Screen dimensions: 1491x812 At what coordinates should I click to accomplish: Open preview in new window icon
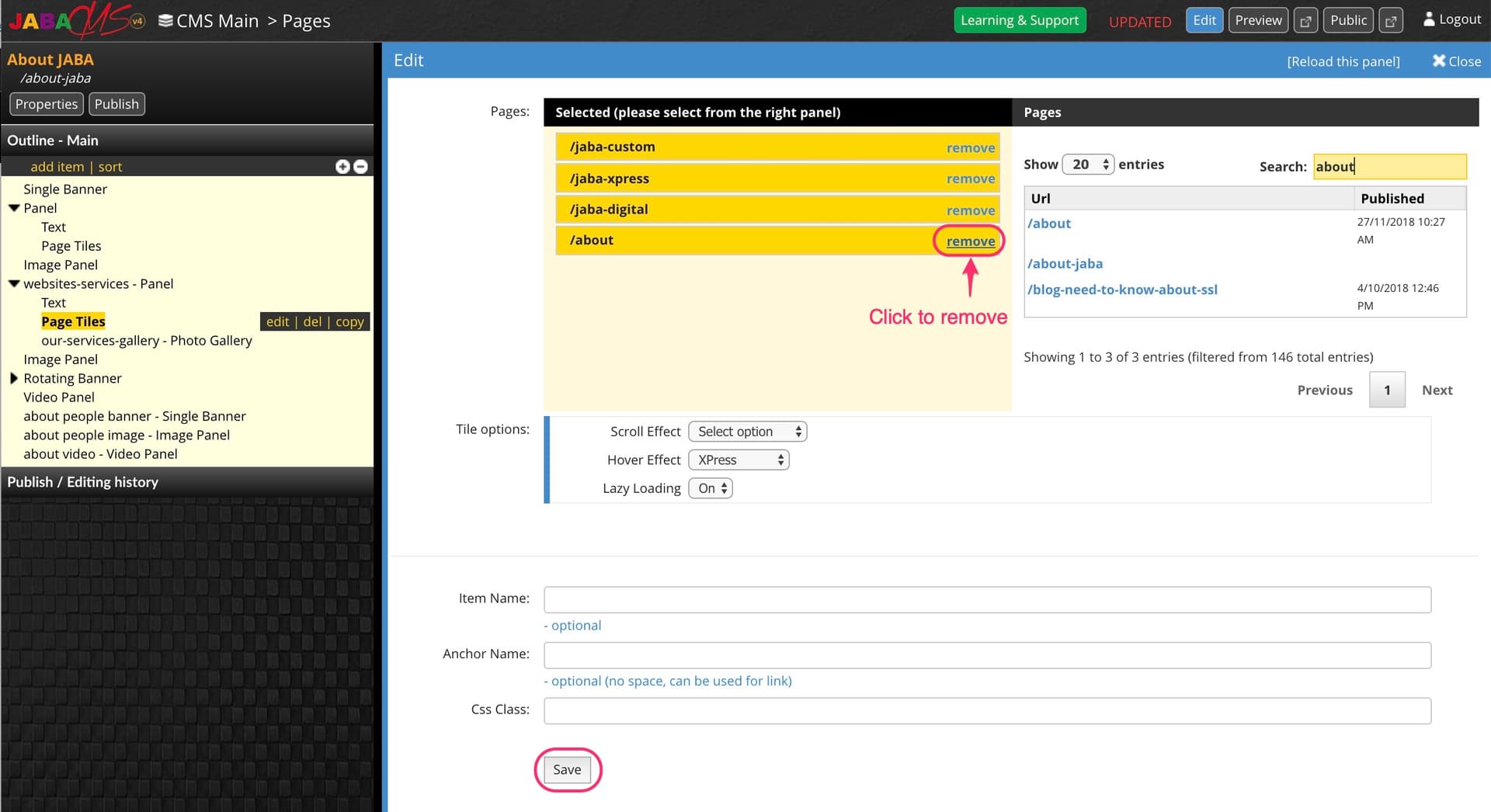click(x=1305, y=21)
